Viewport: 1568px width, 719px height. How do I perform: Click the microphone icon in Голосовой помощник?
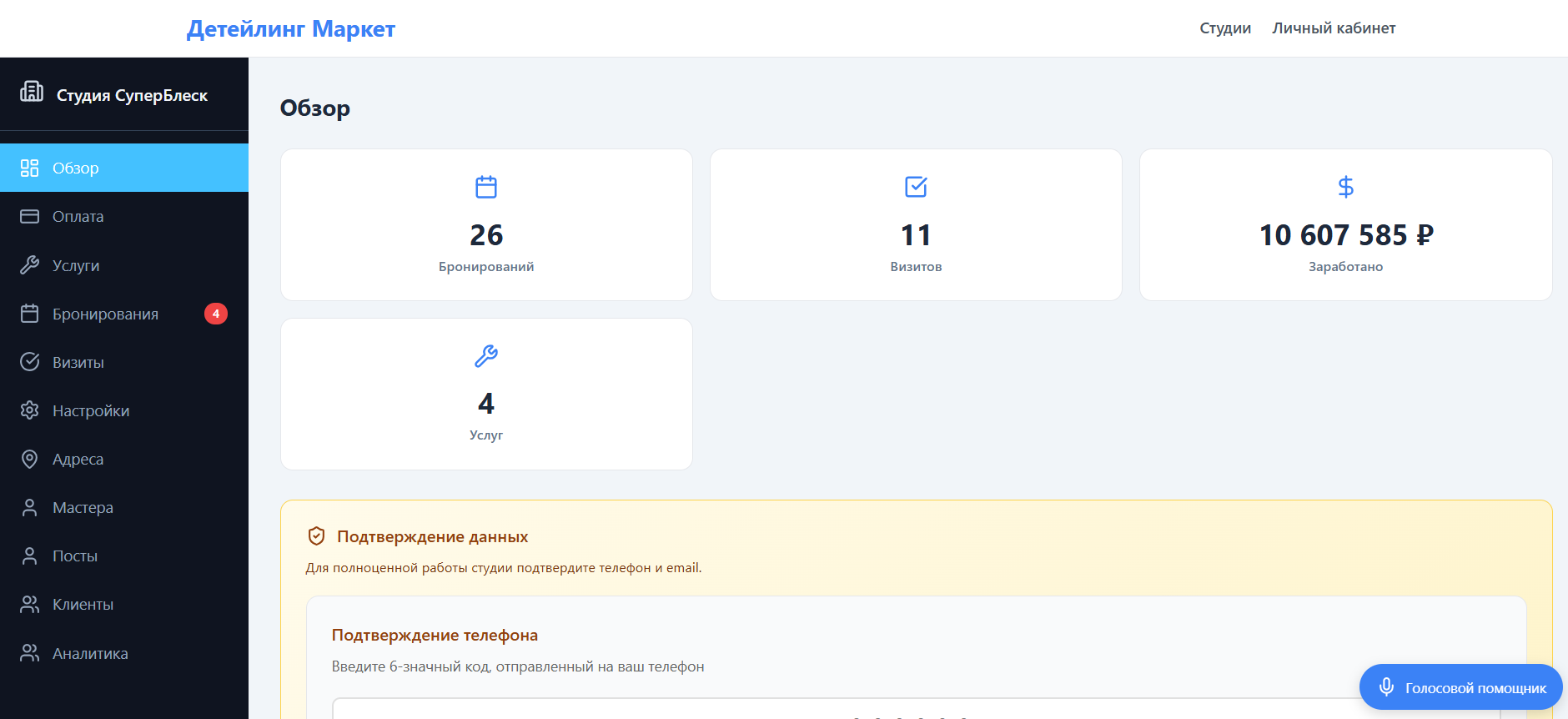pos(1386,687)
